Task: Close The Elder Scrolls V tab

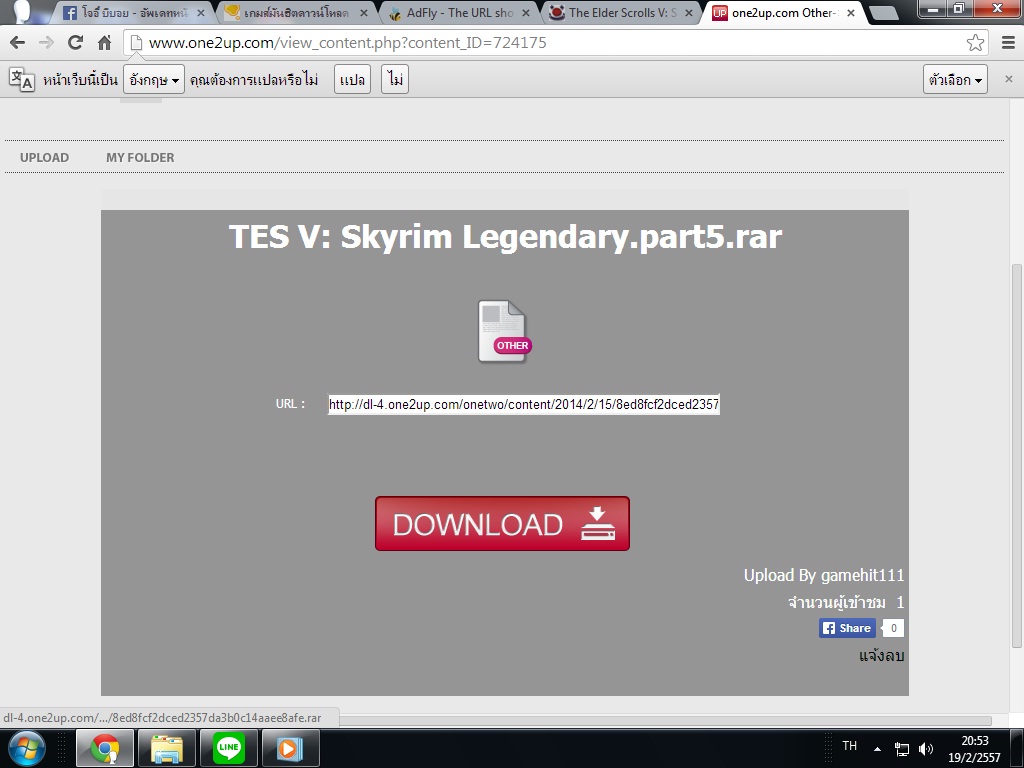Action: 688,13
